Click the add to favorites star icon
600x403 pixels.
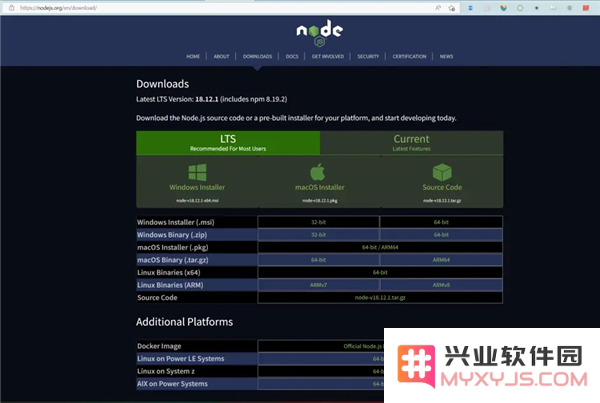click(452, 8)
